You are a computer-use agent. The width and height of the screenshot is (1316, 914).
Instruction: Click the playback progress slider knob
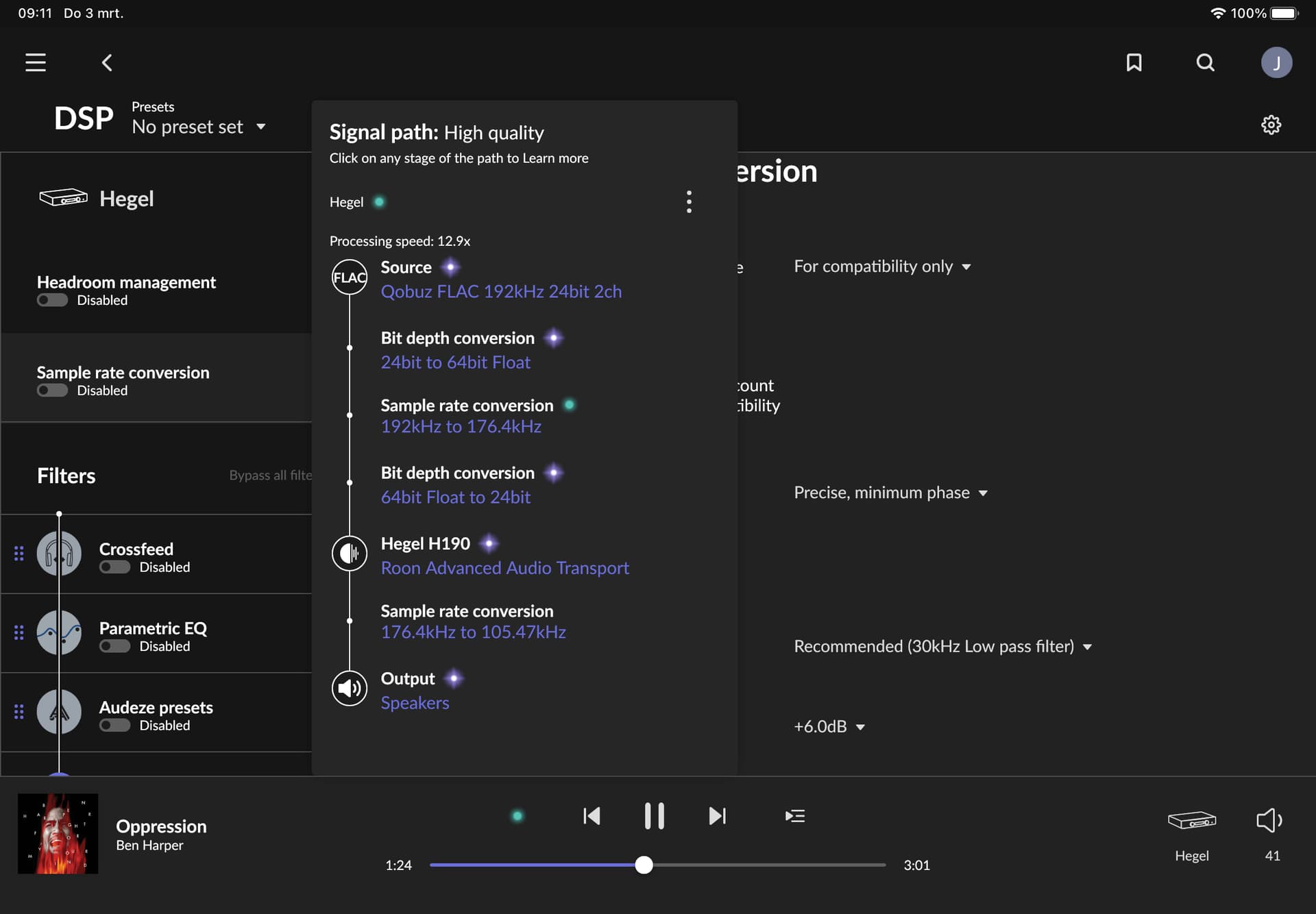click(x=644, y=865)
